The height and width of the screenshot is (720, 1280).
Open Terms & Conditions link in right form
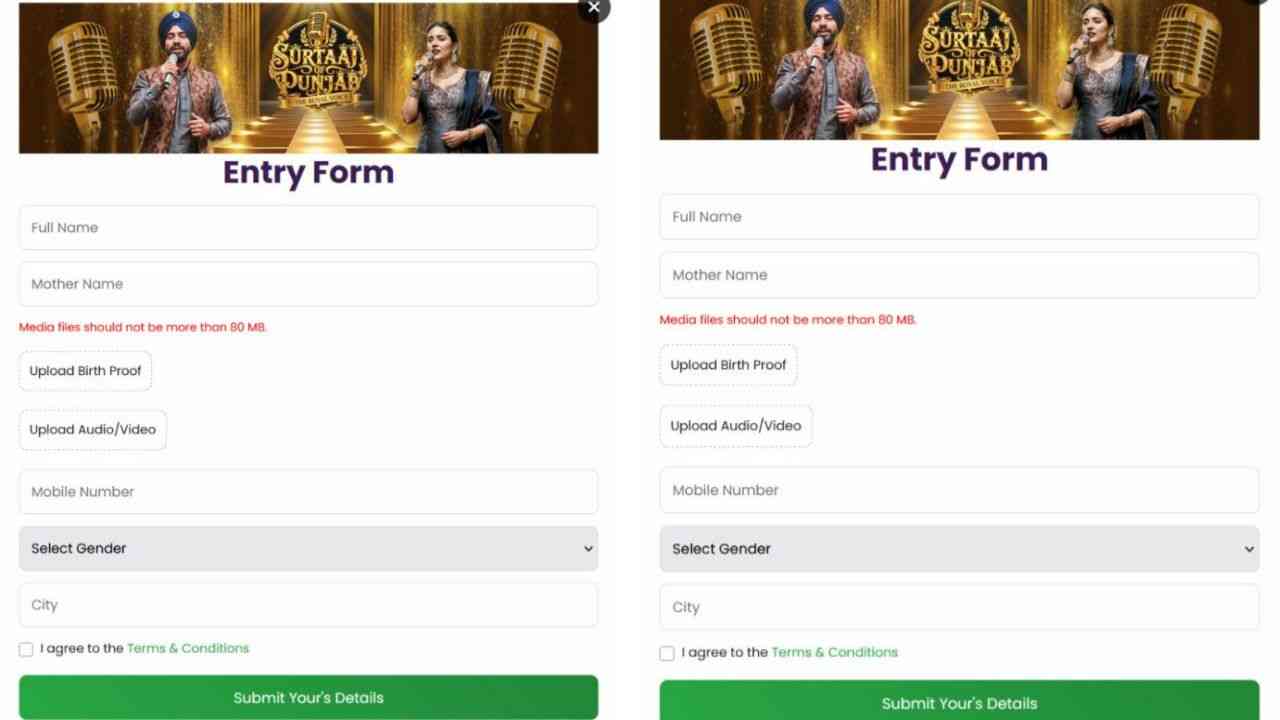tap(835, 652)
